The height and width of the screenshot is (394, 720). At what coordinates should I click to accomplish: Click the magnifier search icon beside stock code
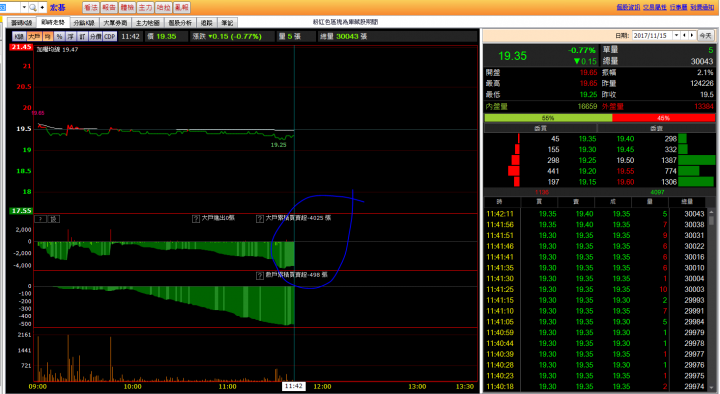click(33, 7)
